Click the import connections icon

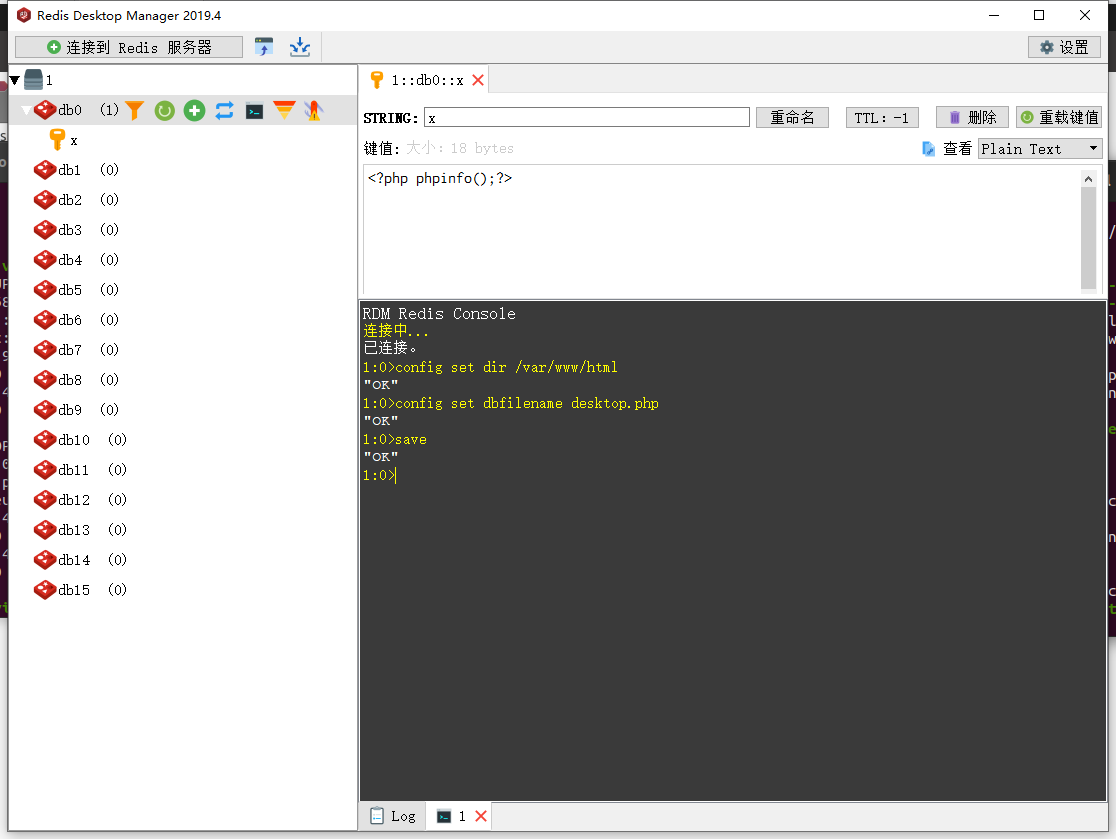click(264, 48)
